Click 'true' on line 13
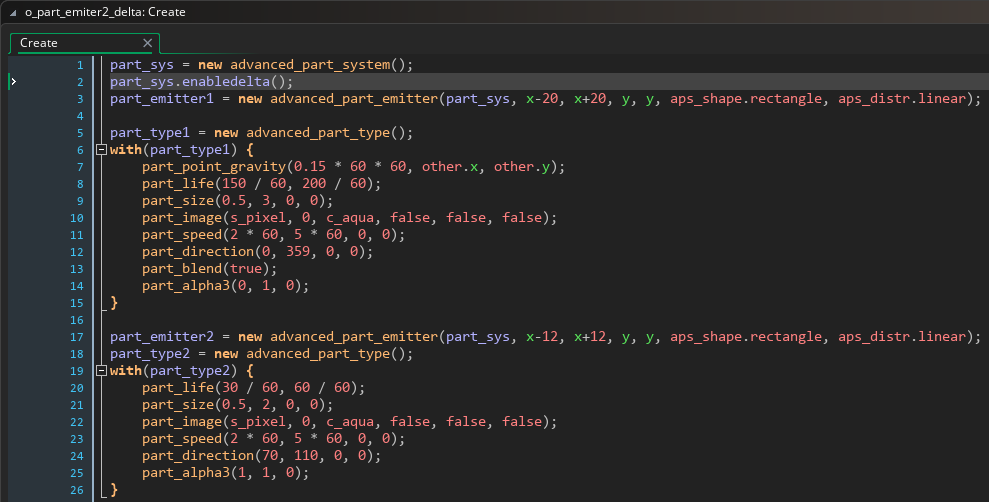The height and width of the screenshot is (502, 989). click(246, 269)
